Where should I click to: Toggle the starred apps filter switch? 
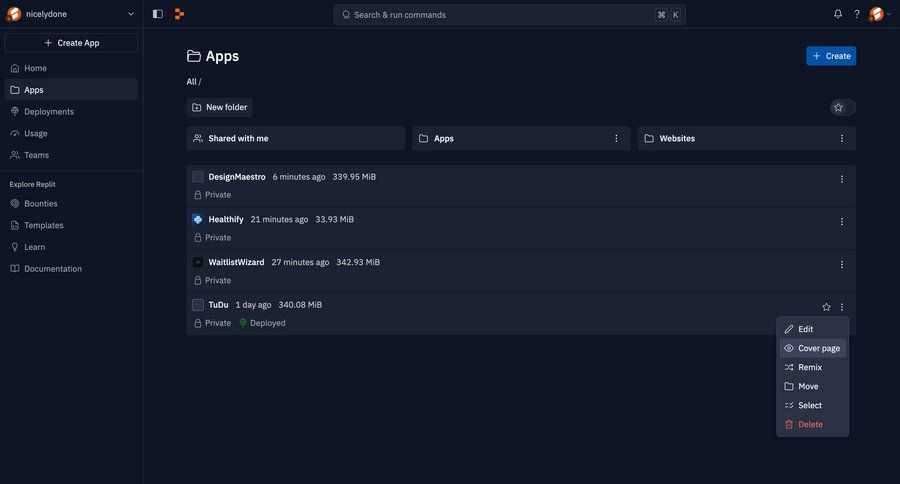coord(843,107)
